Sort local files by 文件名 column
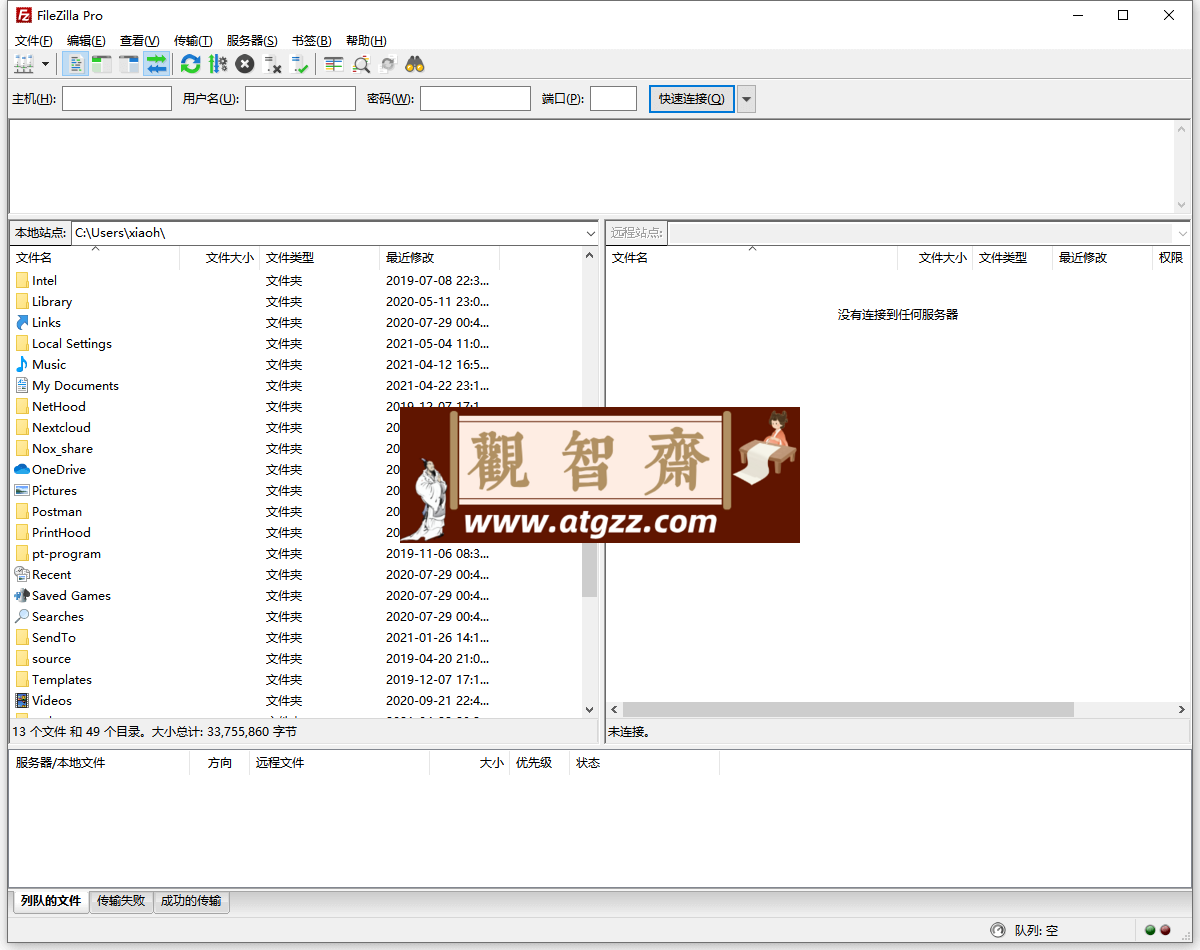The width and height of the screenshot is (1200, 950). coord(95,257)
